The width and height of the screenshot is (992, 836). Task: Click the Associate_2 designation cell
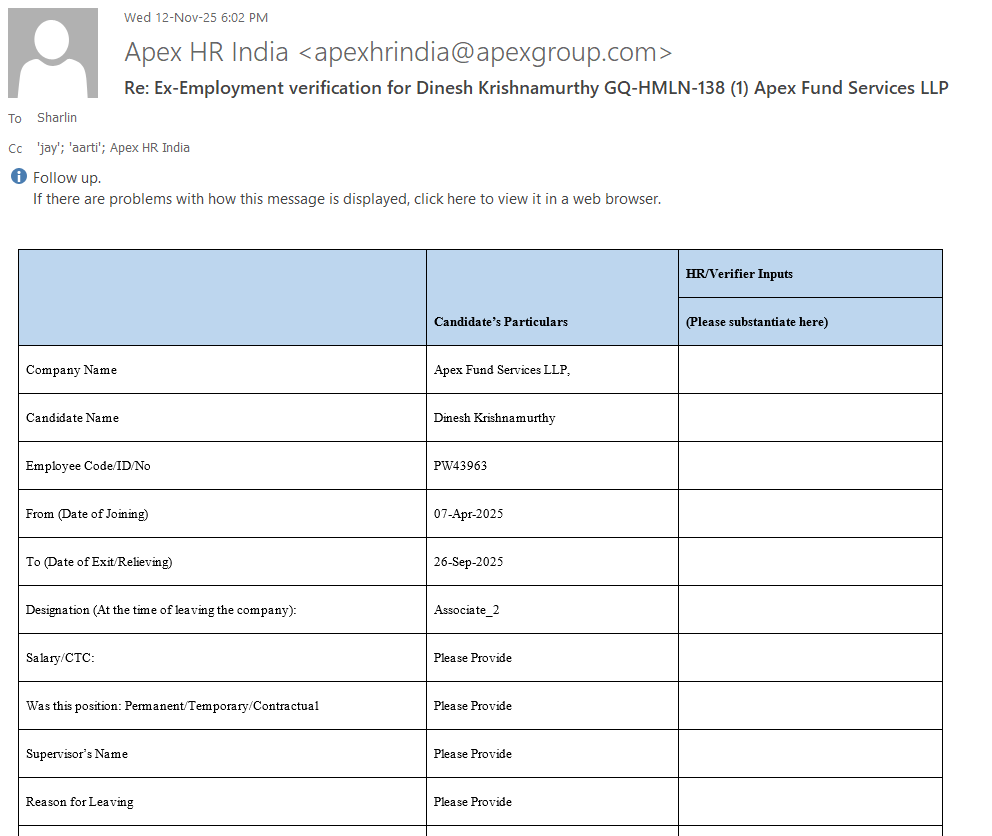pos(467,610)
